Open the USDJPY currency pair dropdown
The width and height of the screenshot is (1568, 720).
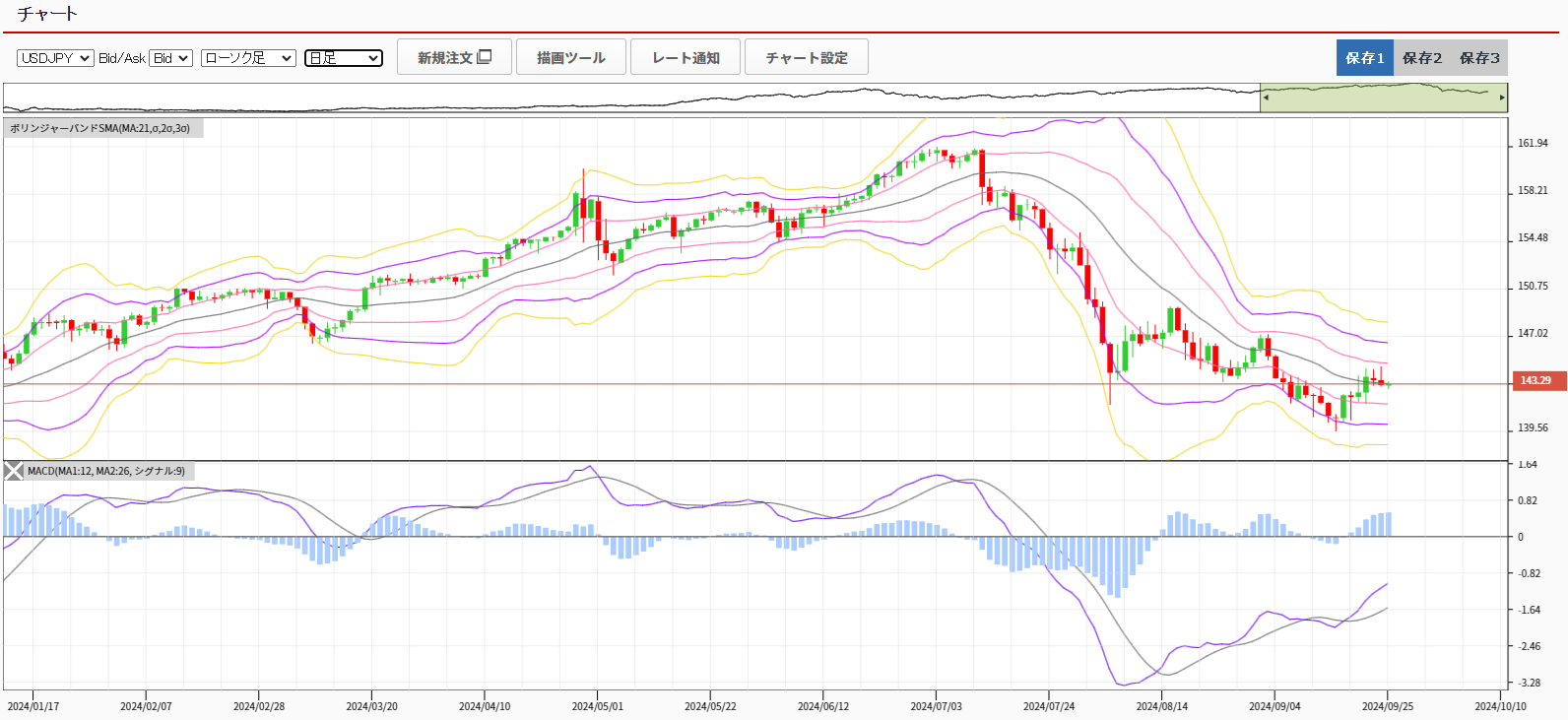pyautogui.click(x=55, y=58)
